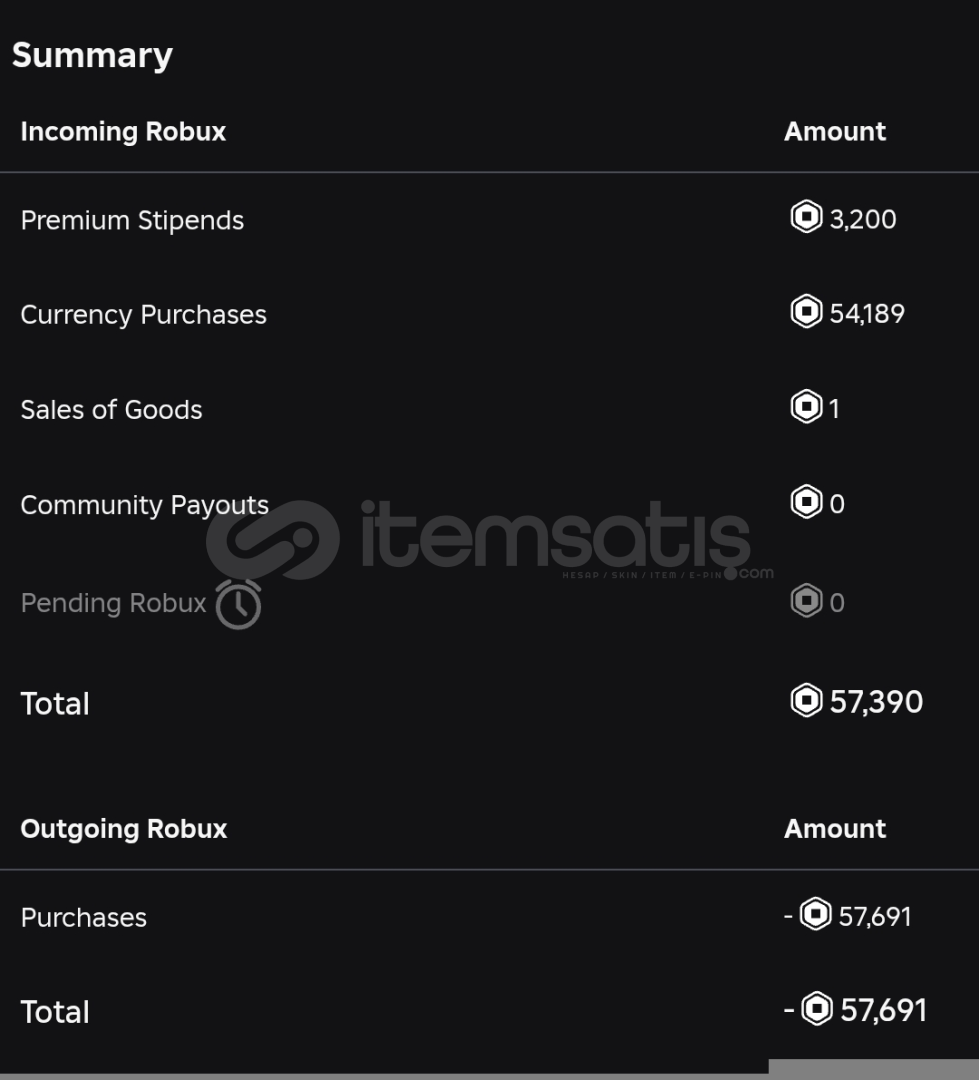Open the Premium Stipends row

(132, 220)
